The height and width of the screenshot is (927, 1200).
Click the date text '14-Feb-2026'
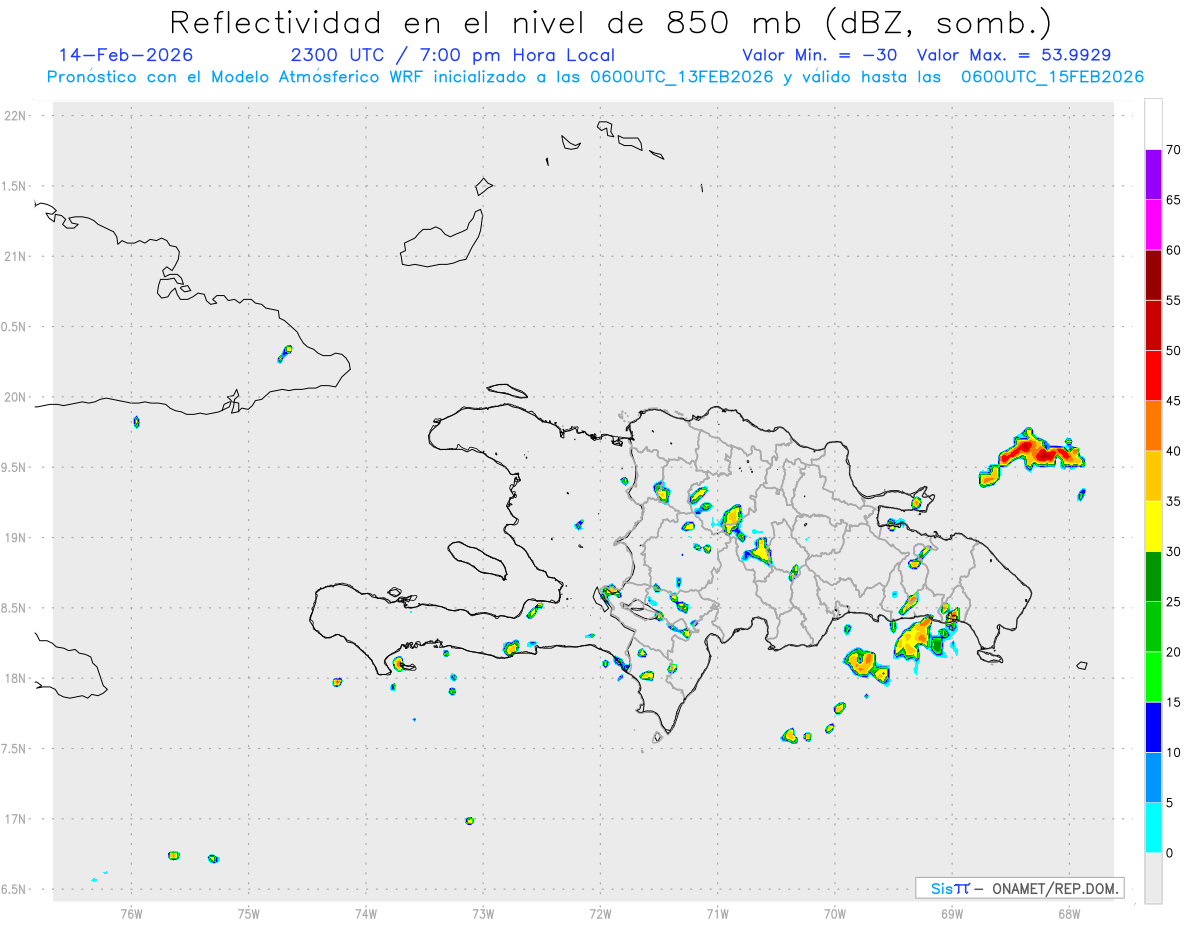coord(126,55)
